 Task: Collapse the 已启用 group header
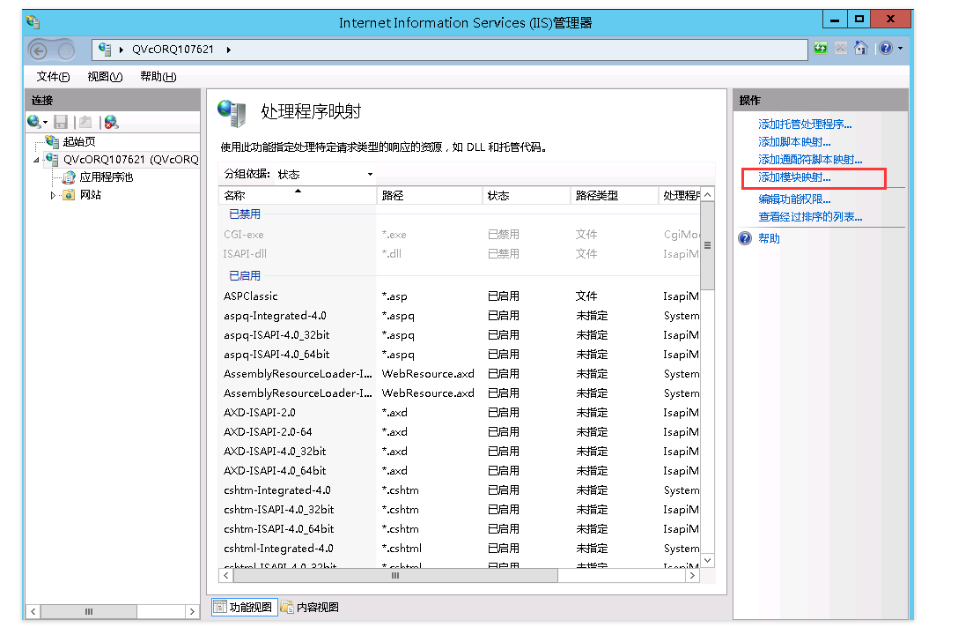245,276
